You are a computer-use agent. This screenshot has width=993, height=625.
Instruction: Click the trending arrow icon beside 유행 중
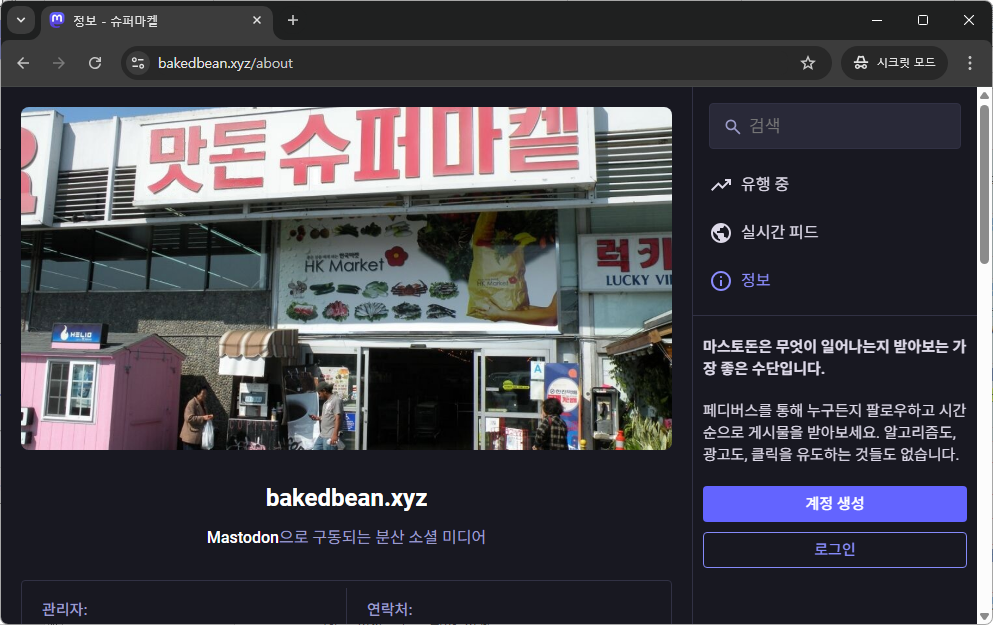(720, 184)
